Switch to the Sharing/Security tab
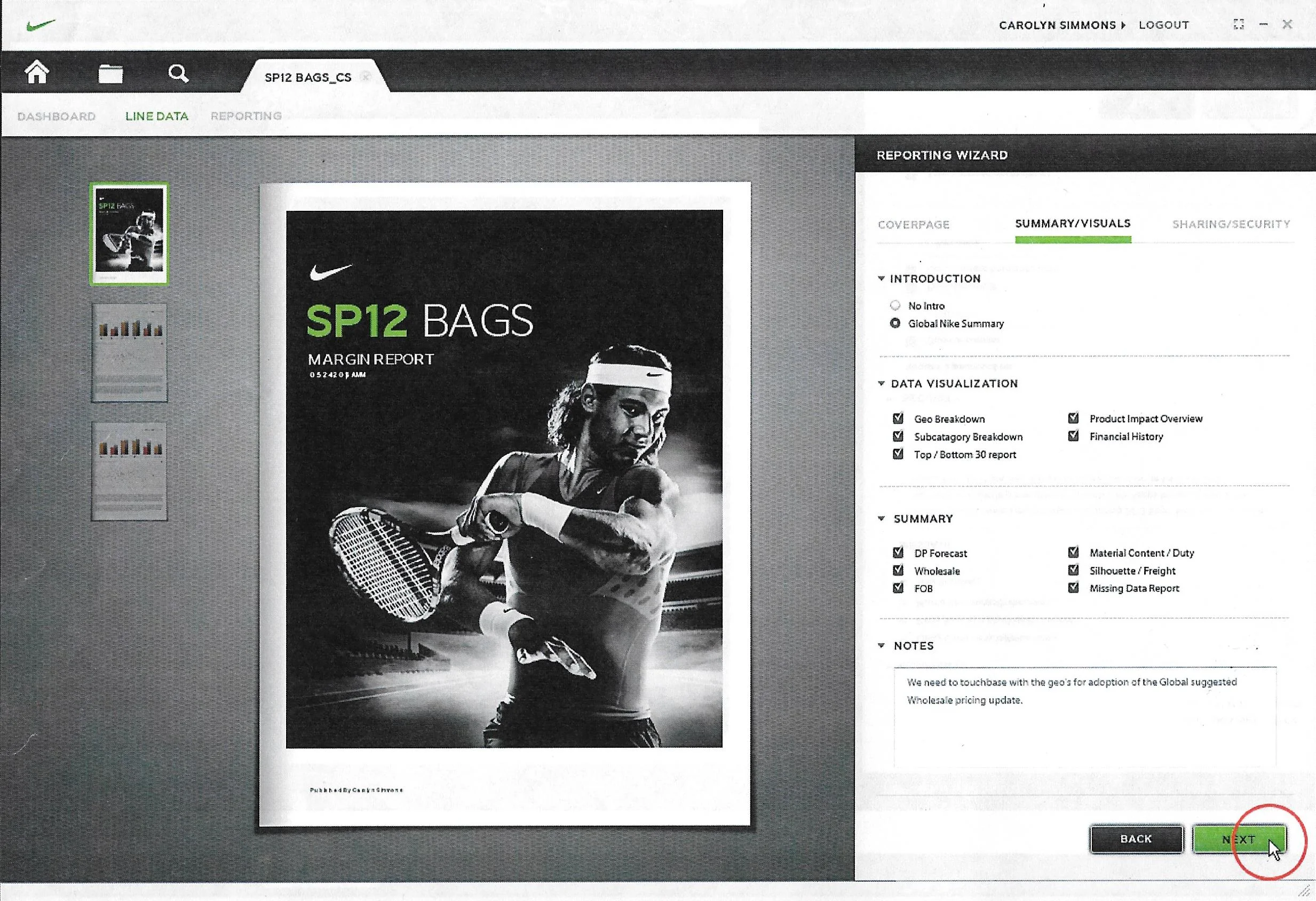The image size is (1316, 901). click(1231, 224)
